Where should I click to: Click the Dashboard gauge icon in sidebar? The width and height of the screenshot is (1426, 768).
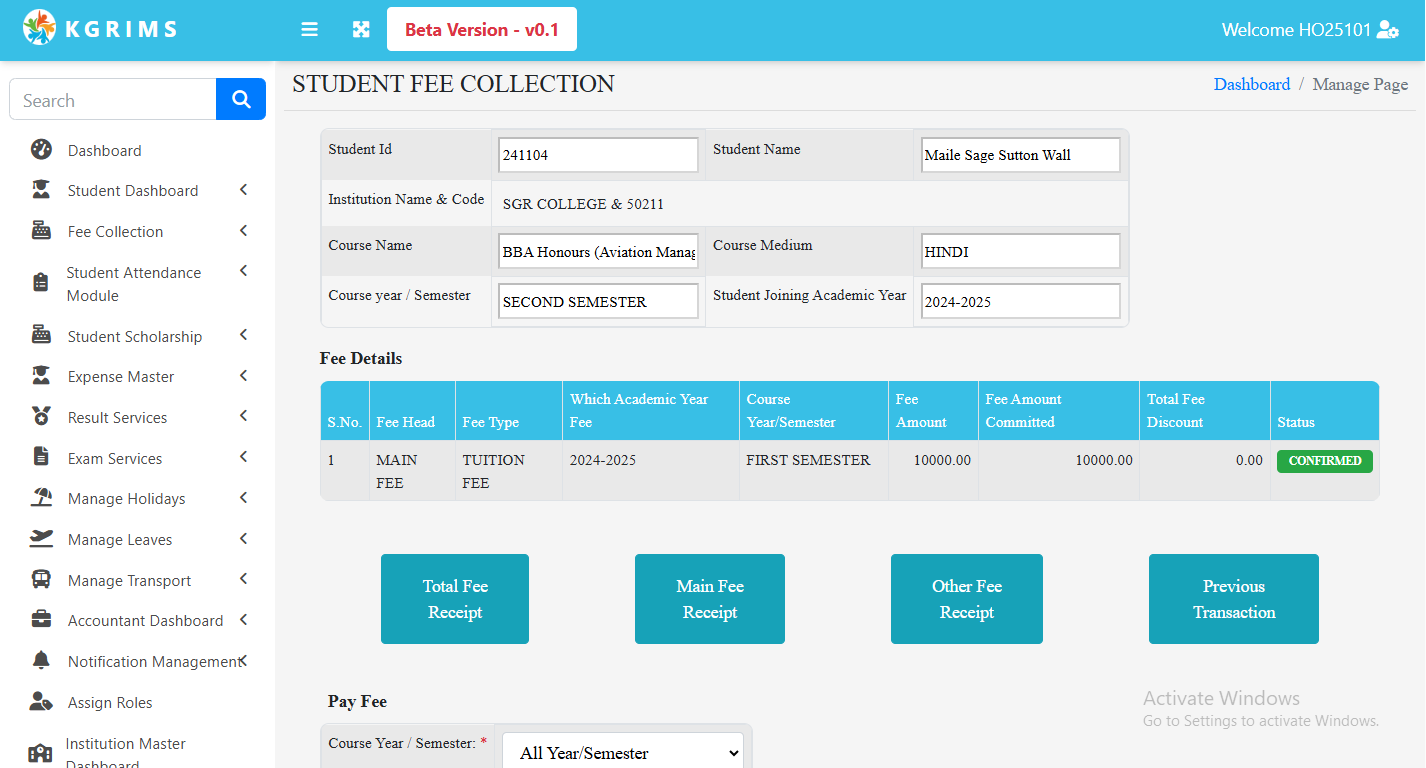41,150
